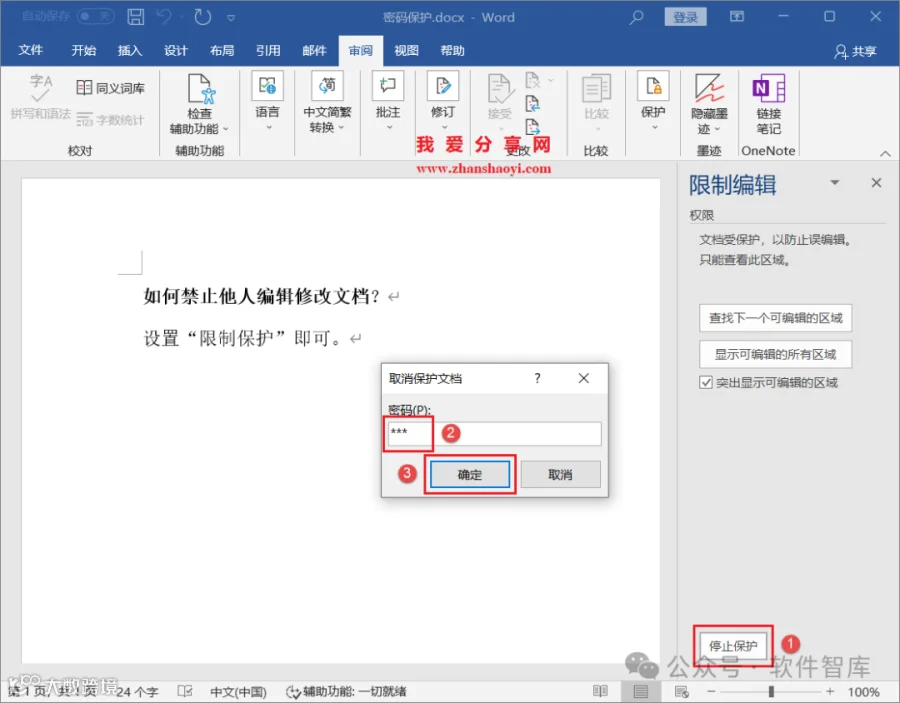Switch to read mode view in status bar
The height and width of the screenshot is (703, 900).
(x=600, y=691)
